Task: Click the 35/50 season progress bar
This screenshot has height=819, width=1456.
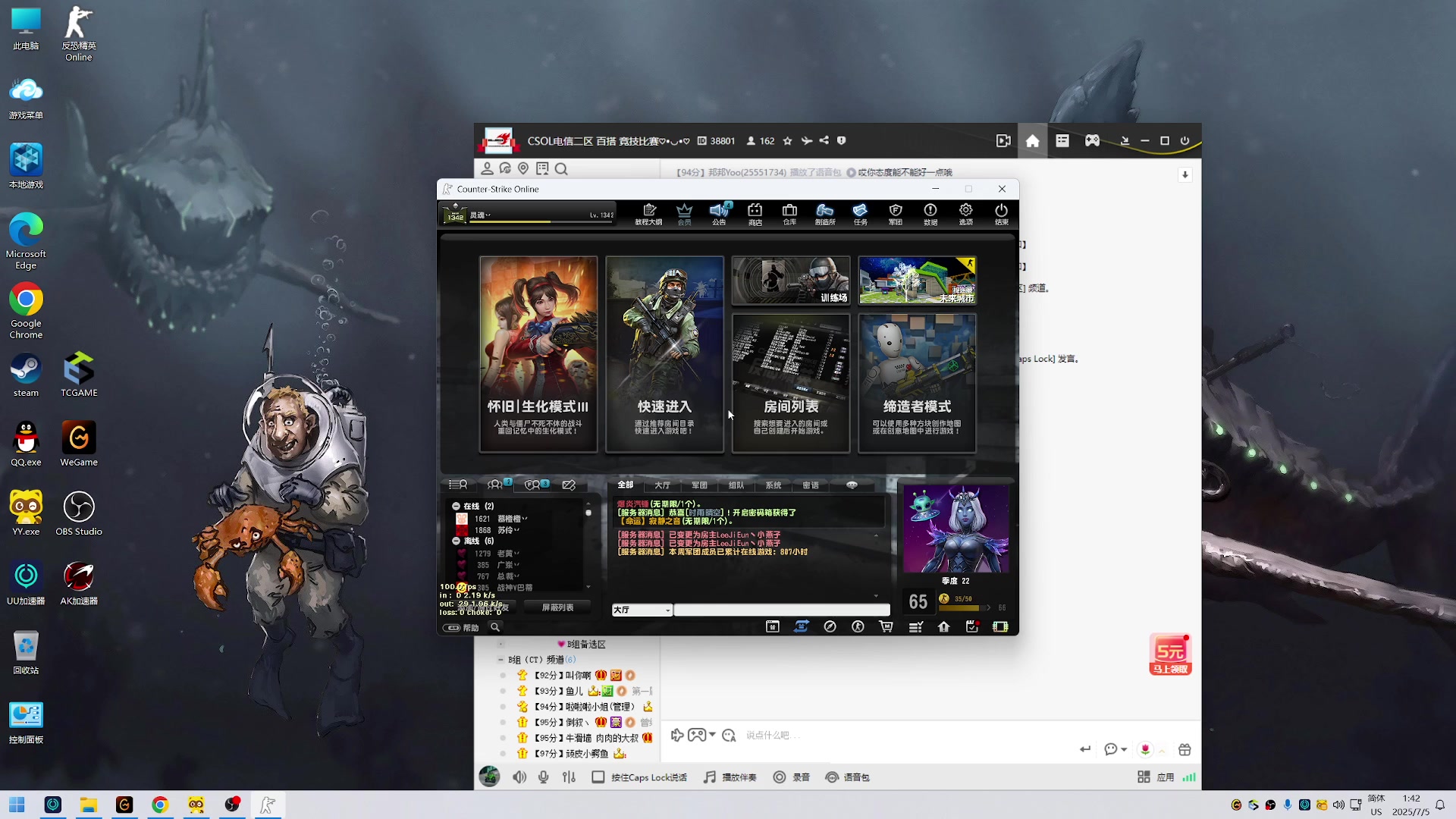Action: click(x=965, y=607)
